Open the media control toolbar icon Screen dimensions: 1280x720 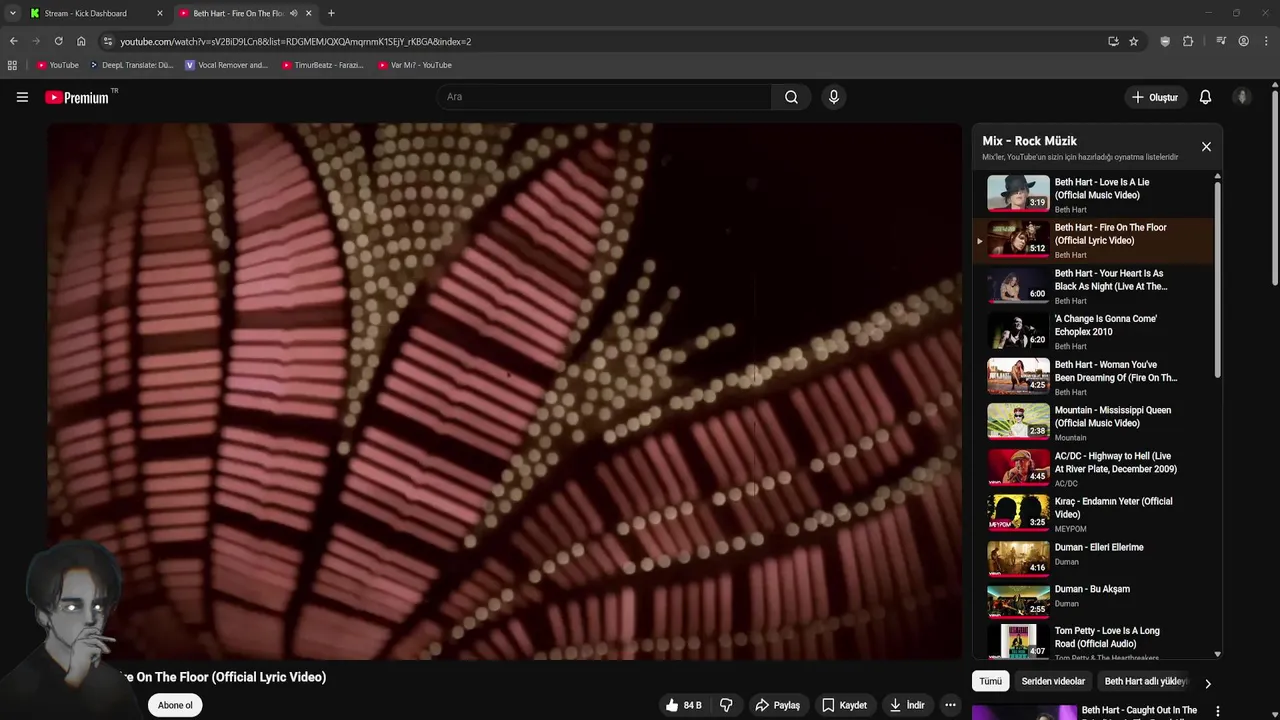pos(1221,41)
